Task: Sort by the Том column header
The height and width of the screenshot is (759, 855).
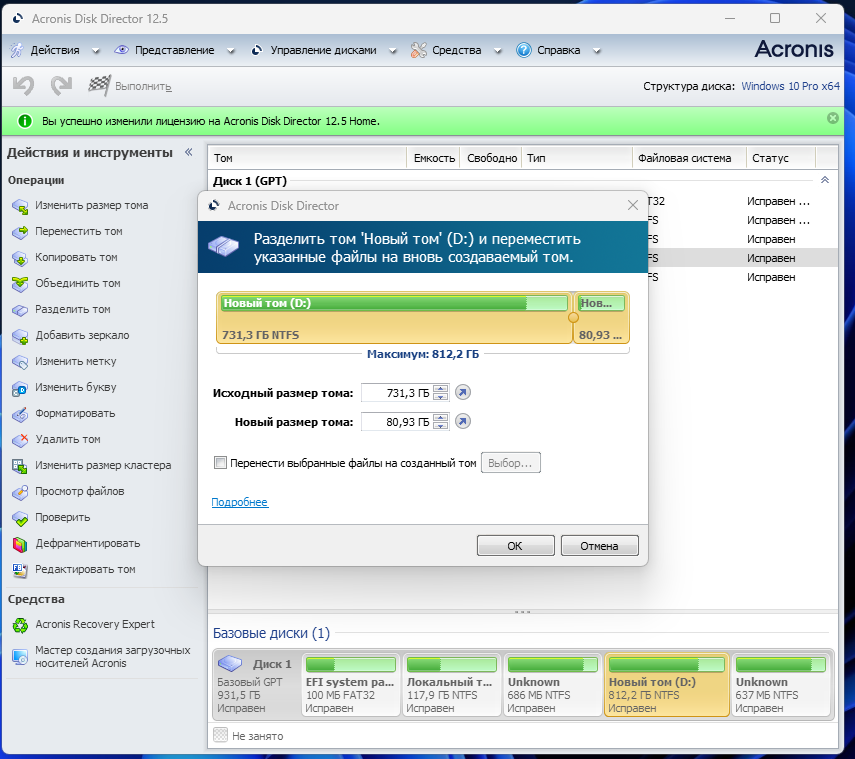Action: (x=308, y=158)
